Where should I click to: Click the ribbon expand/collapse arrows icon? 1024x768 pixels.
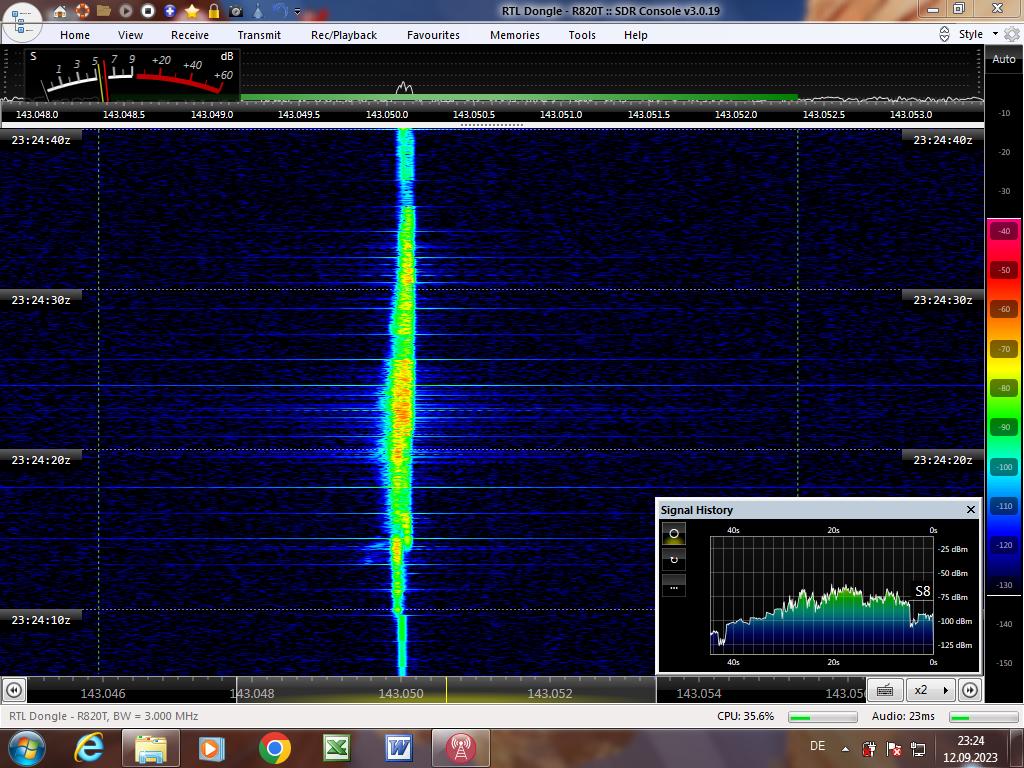[944, 34]
